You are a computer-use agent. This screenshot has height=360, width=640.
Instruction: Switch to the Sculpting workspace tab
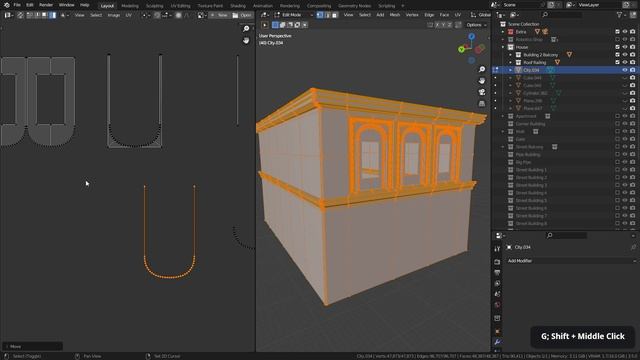point(155,6)
